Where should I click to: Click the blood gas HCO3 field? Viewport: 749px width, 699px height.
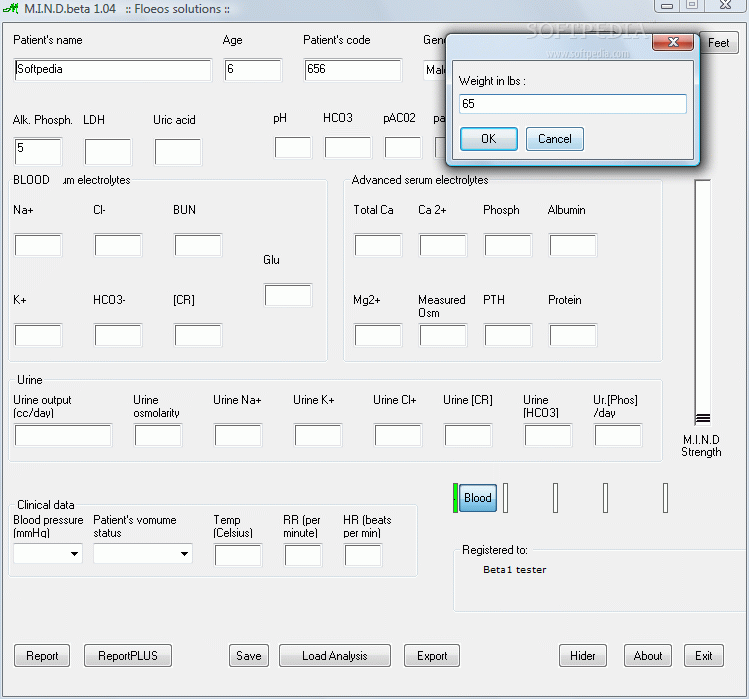(348, 147)
